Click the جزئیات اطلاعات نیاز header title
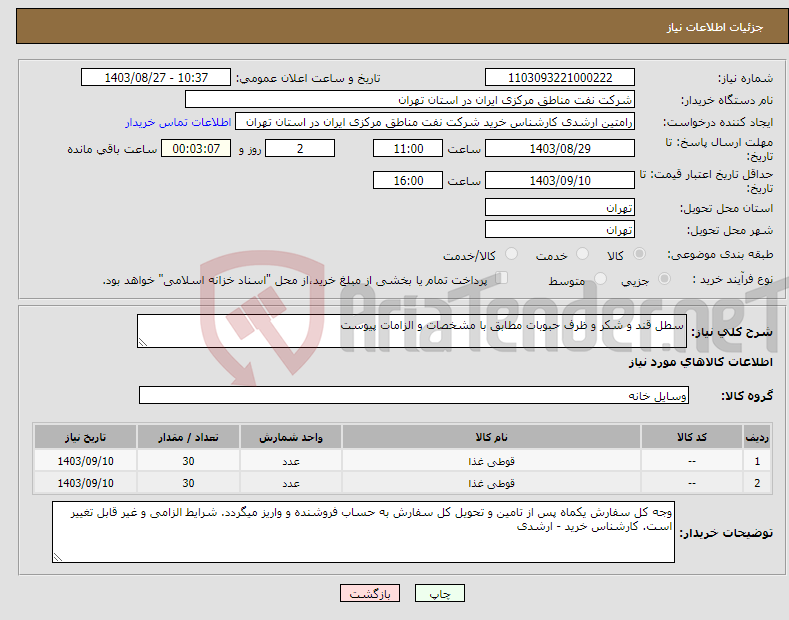Image resolution: width=789 pixels, height=620 pixels. pyautogui.click(x=715, y=27)
